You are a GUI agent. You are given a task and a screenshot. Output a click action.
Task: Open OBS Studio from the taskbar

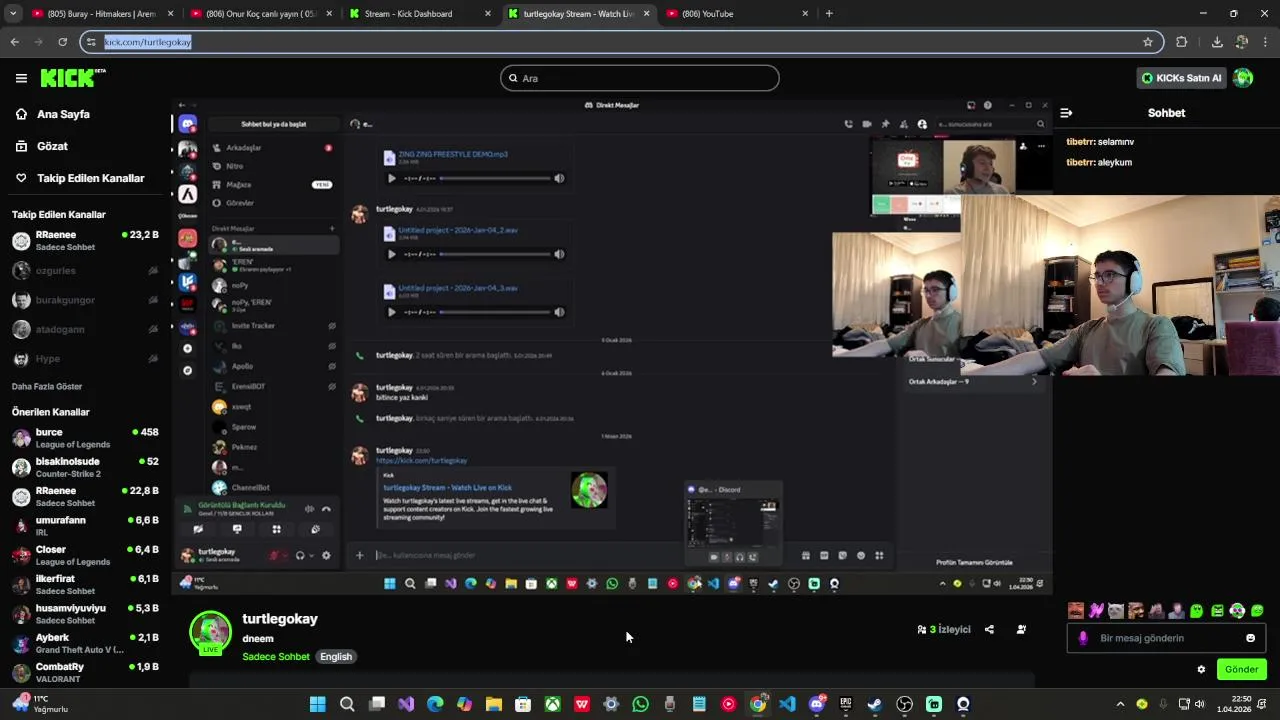904,704
